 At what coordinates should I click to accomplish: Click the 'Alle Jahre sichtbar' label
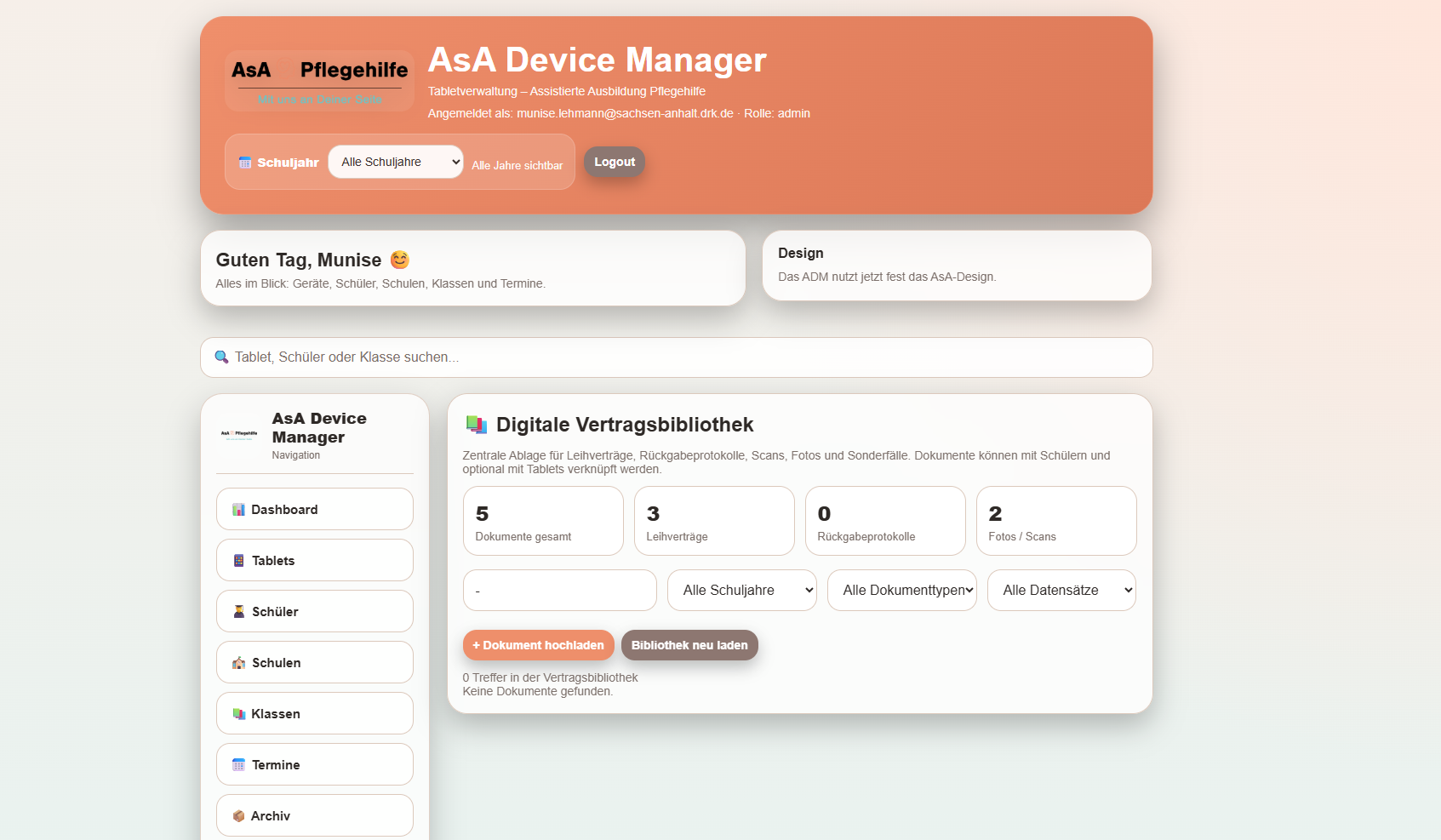pyautogui.click(x=518, y=165)
